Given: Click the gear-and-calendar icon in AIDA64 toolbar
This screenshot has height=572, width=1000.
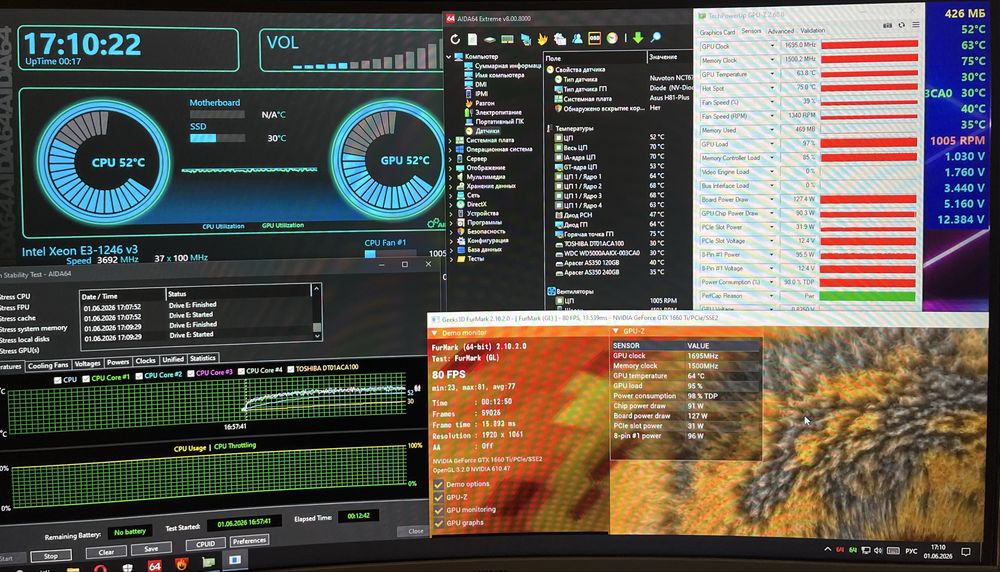Looking at the screenshot, I should tap(559, 39).
